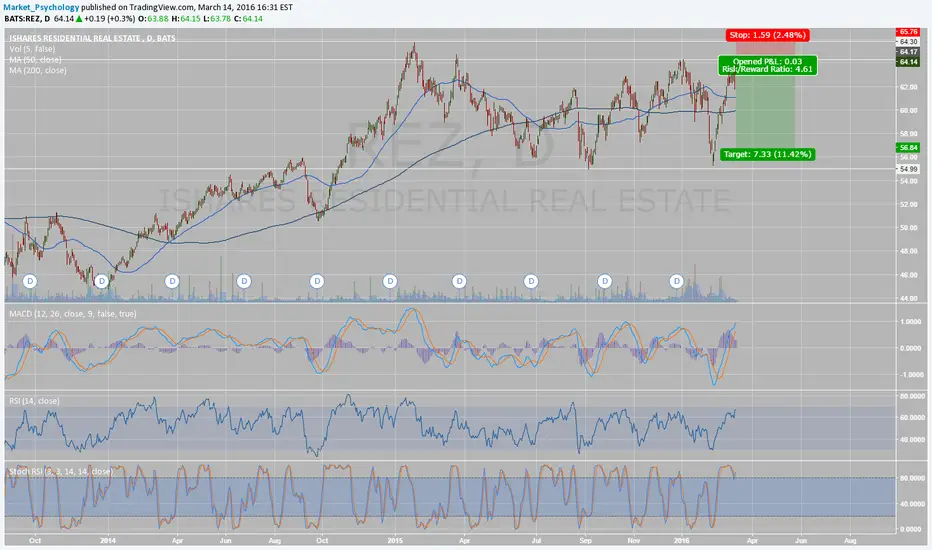Click the 2016 time axis label
Screen dimensions: 932x550
click(682, 540)
